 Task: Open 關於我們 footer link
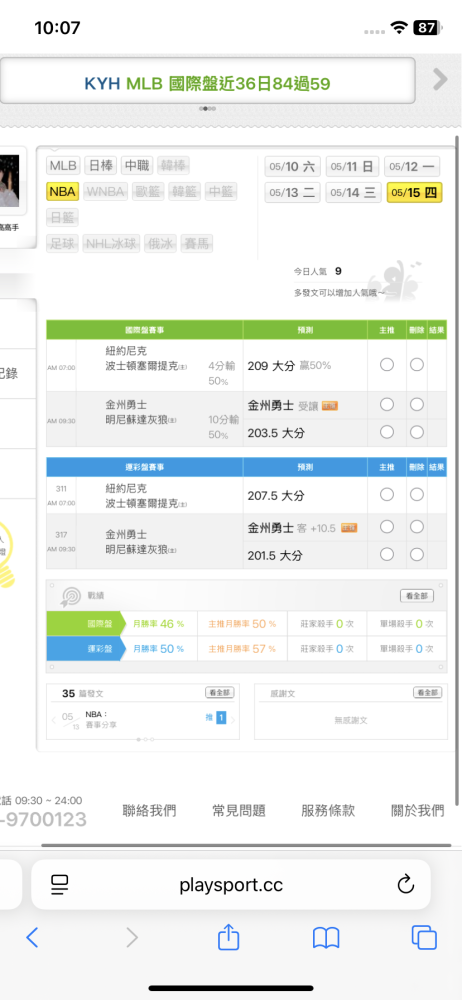[x=417, y=811]
